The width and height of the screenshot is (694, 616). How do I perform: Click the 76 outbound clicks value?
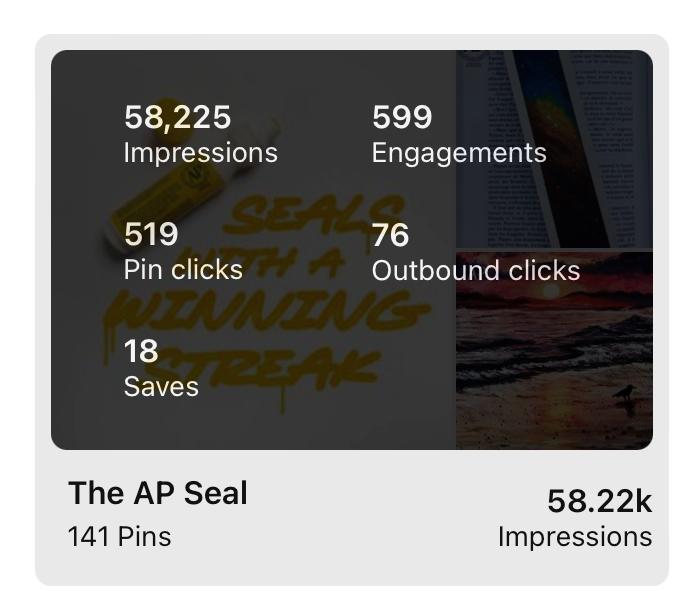coord(390,235)
